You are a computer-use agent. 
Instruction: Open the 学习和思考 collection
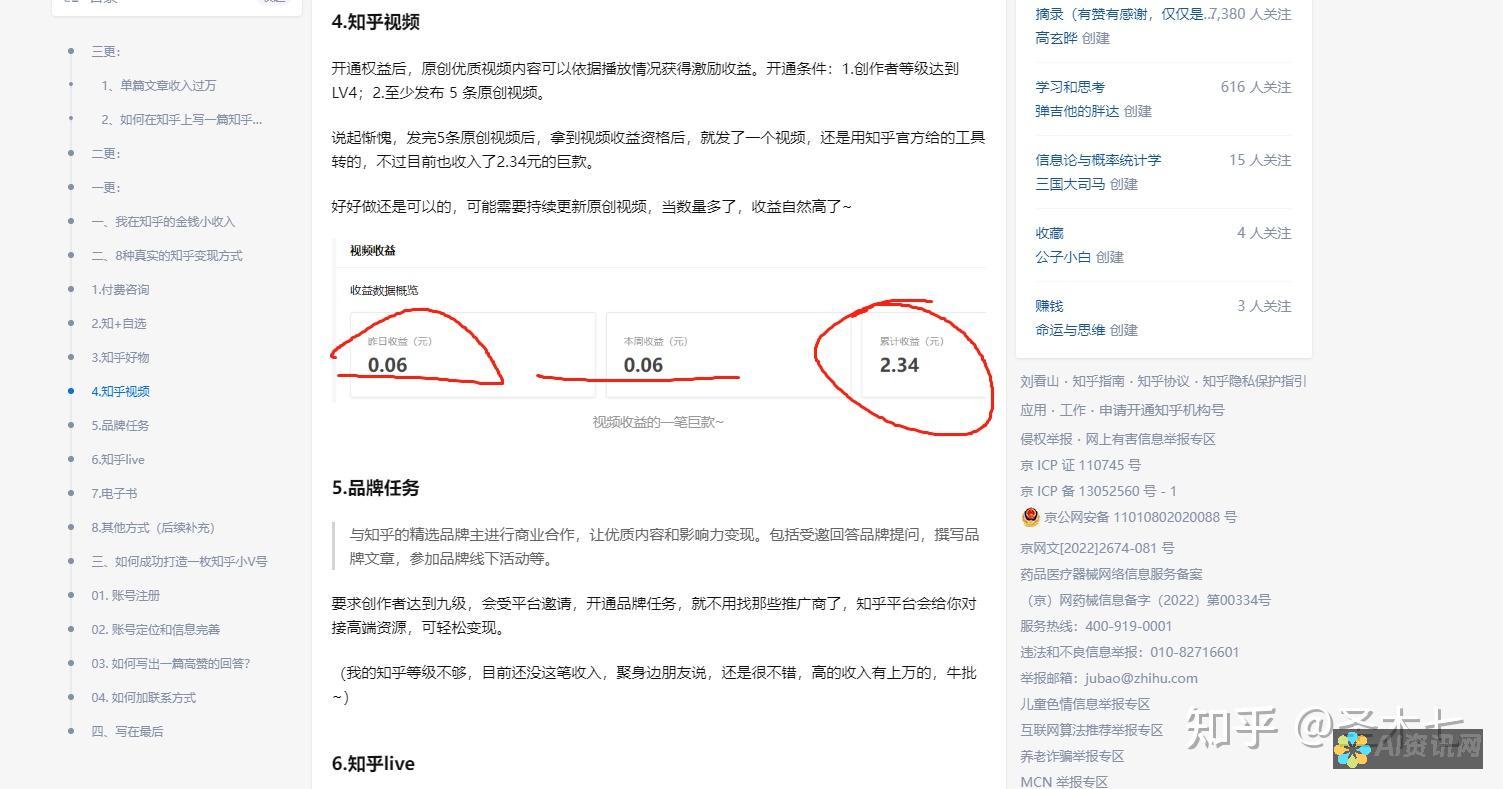1070,87
